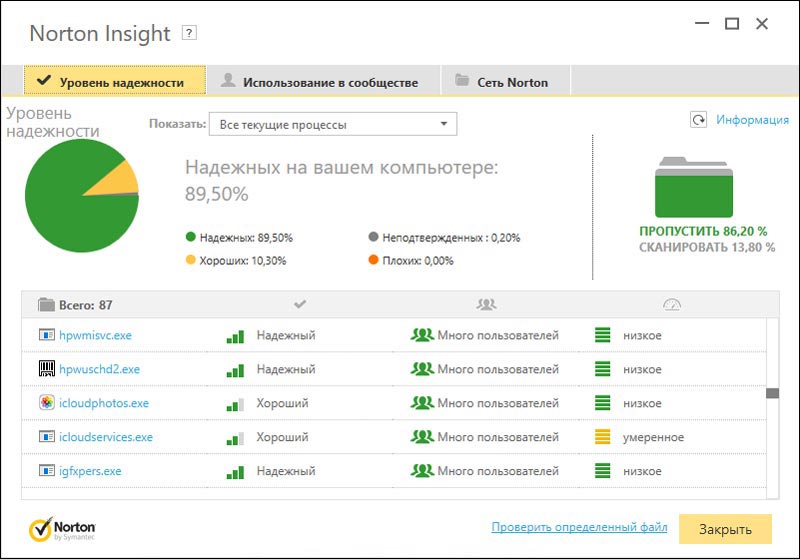This screenshot has width=800, height=559.
Task: Click the hpwuschd2.exe file icon
Action: click(46, 369)
